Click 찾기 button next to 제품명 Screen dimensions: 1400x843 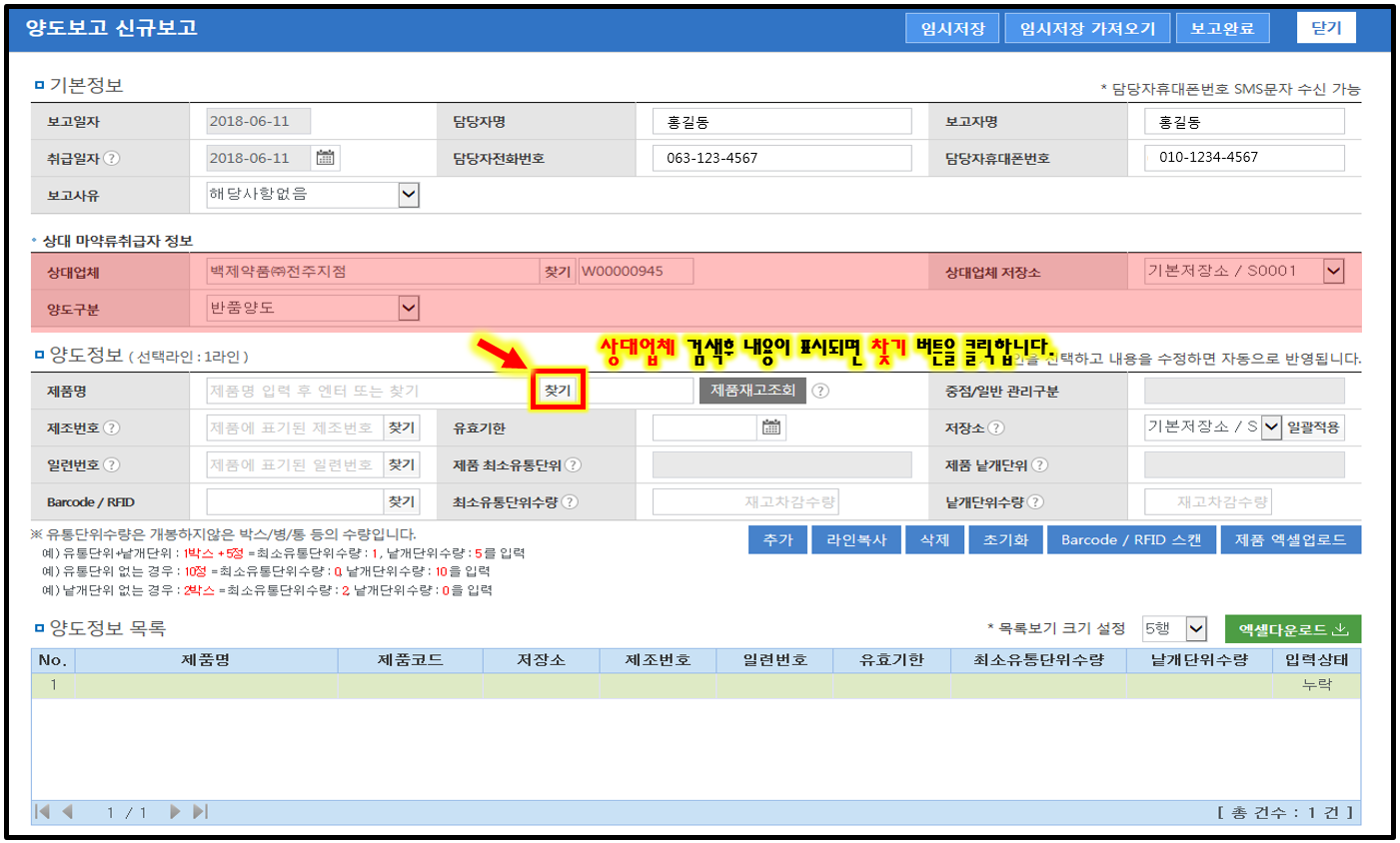[x=558, y=391]
